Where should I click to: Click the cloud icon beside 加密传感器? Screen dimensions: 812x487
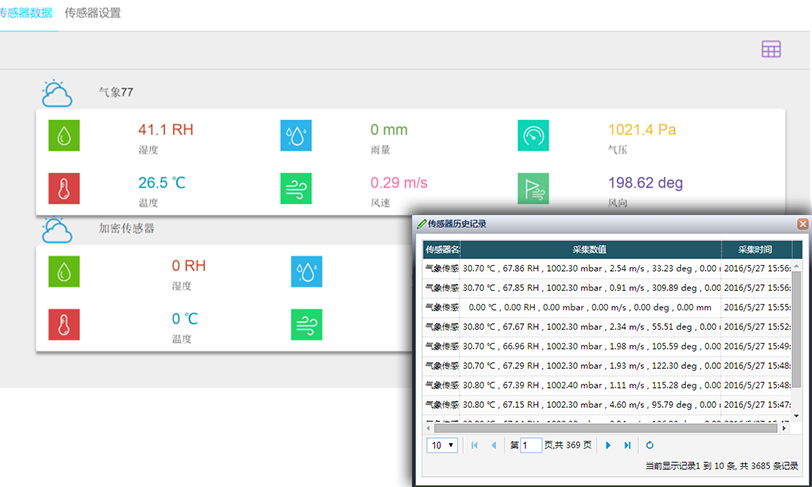[56, 230]
